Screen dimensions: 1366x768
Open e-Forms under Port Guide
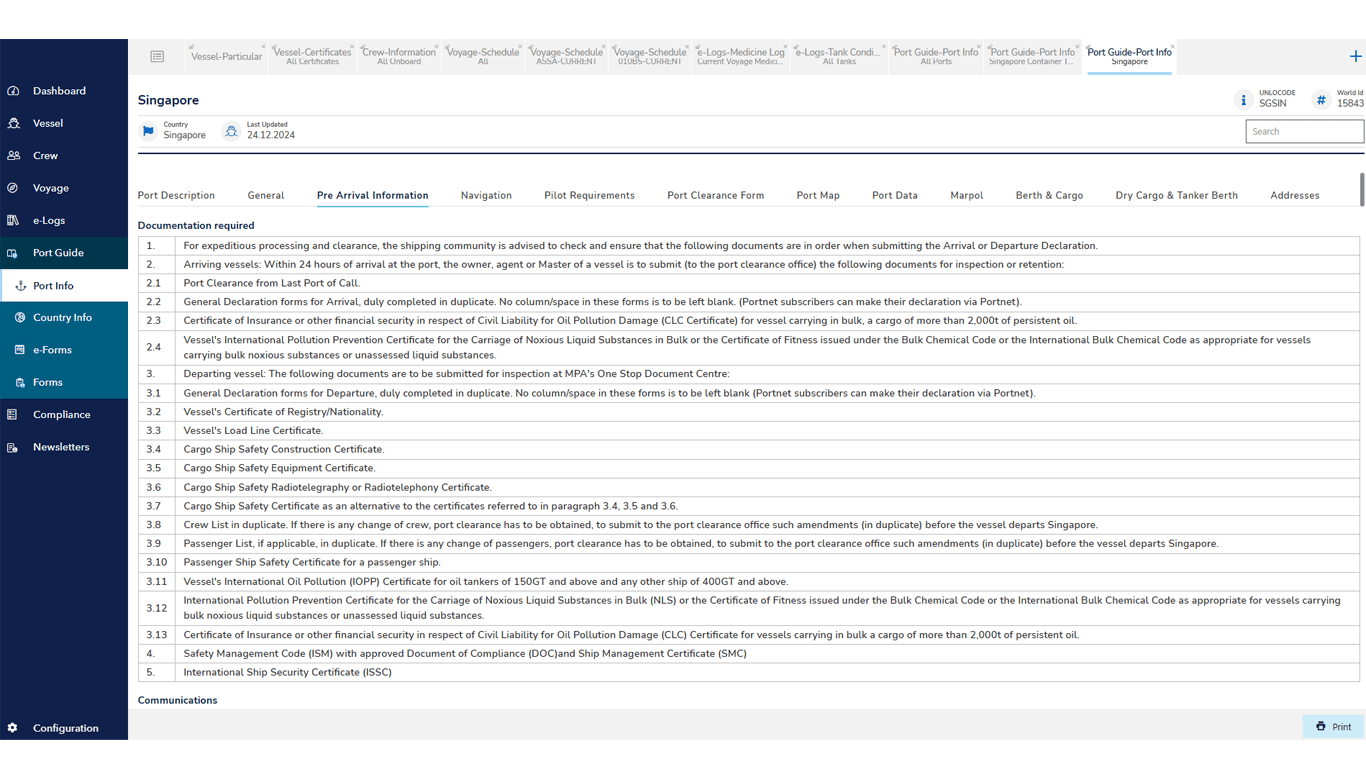click(x=52, y=350)
